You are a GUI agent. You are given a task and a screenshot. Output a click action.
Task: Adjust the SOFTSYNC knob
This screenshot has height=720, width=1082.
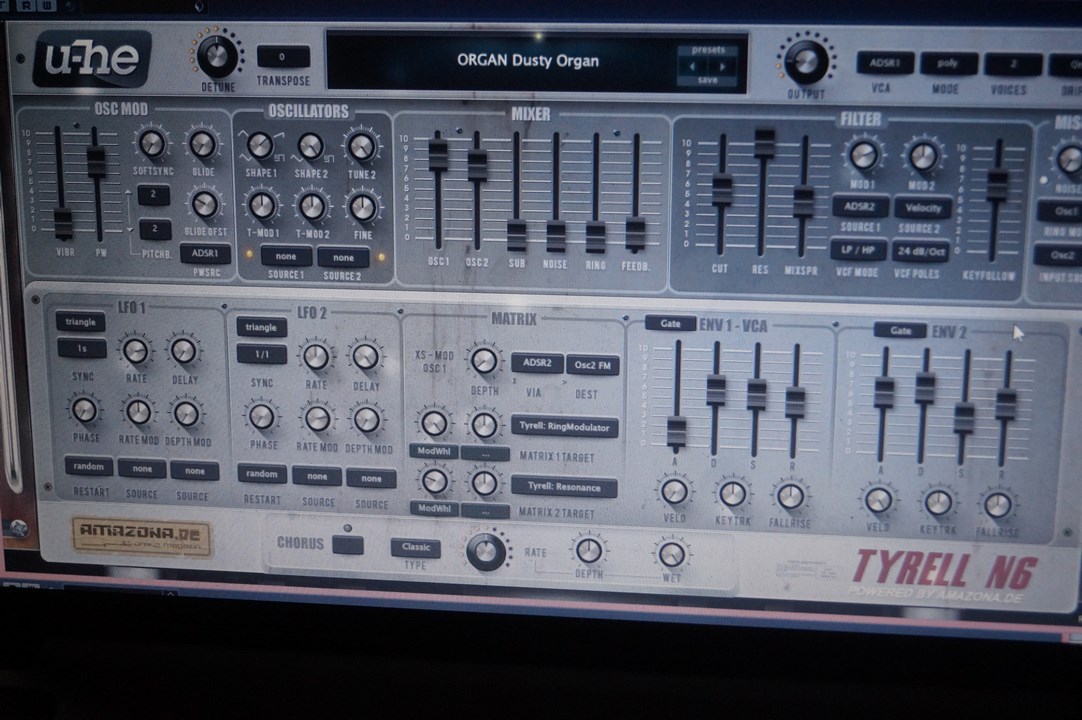pyautogui.click(x=152, y=144)
